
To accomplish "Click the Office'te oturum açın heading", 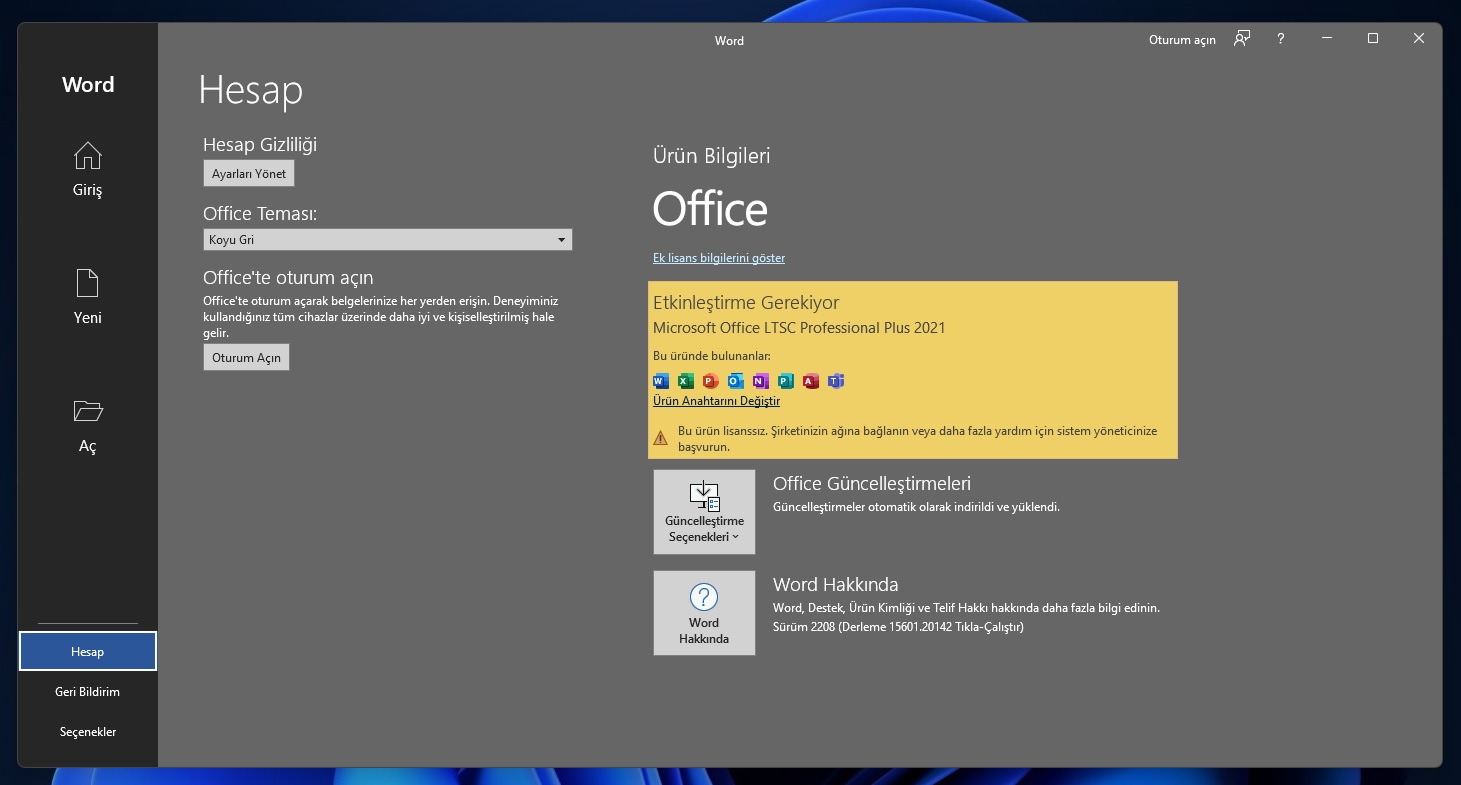I will pyautogui.click(x=288, y=278).
